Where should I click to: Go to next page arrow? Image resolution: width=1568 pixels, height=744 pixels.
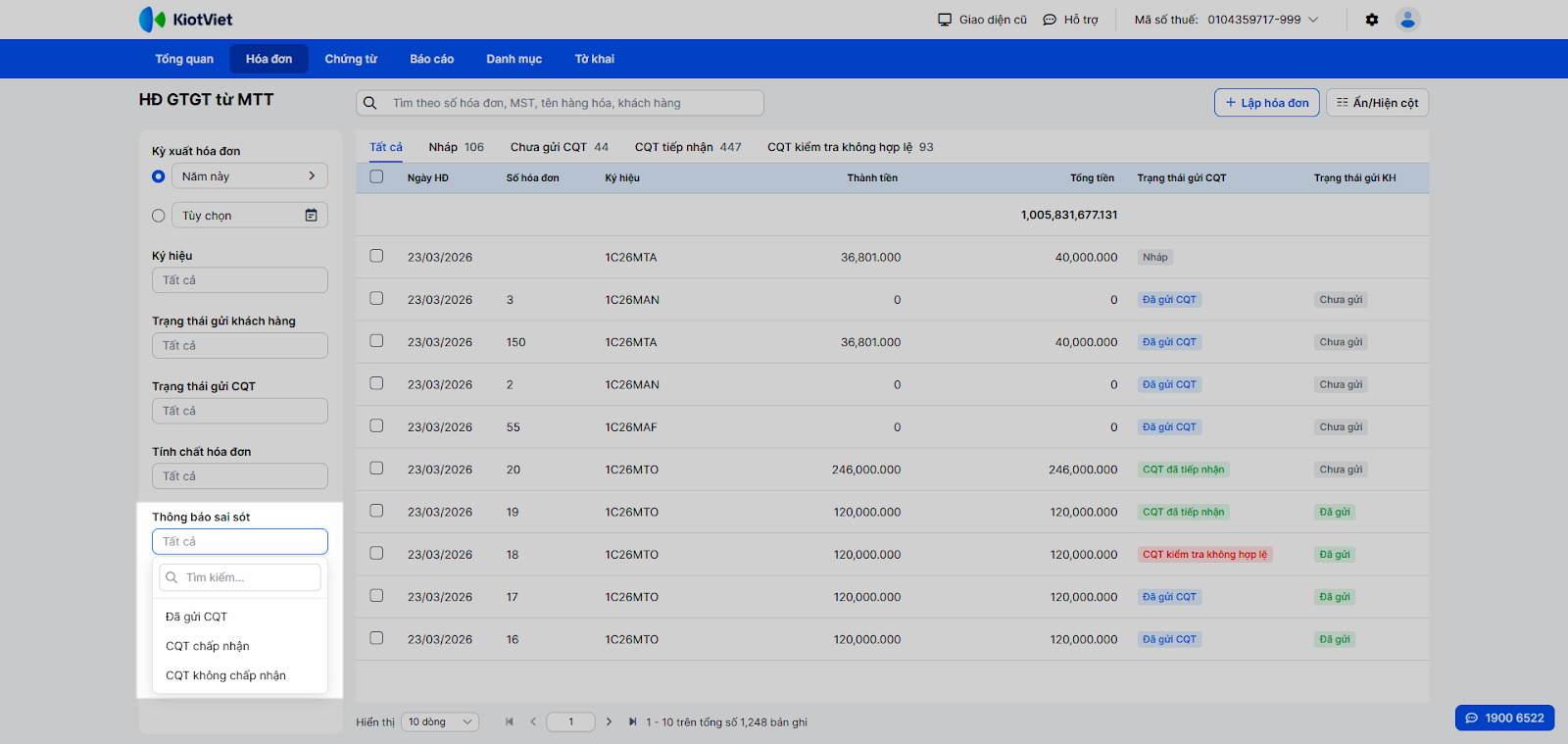coord(609,722)
